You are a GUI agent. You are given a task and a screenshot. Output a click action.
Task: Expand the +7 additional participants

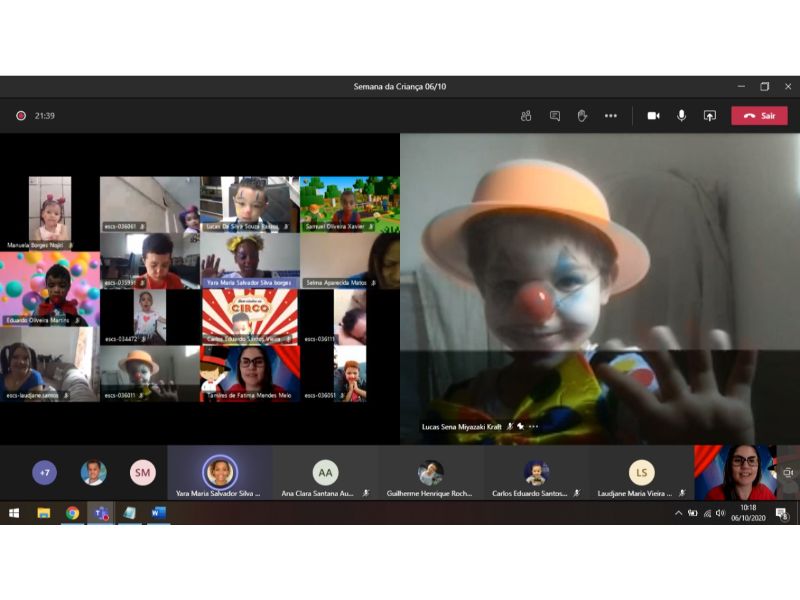click(x=44, y=472)
